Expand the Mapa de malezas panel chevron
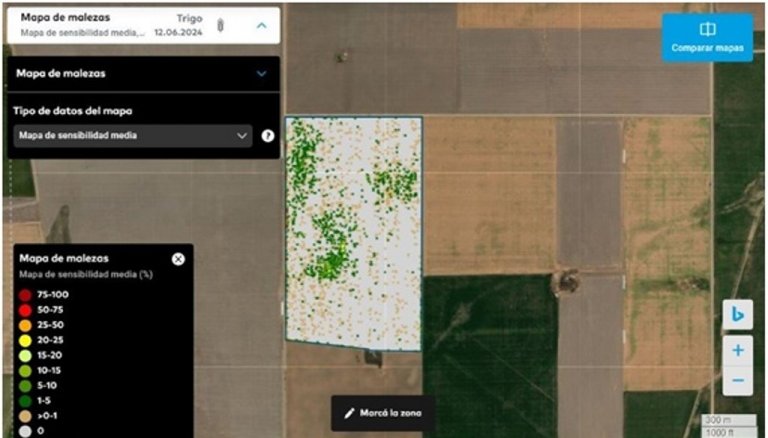Screen dimensions: 768x438 (x=262, y=73)
